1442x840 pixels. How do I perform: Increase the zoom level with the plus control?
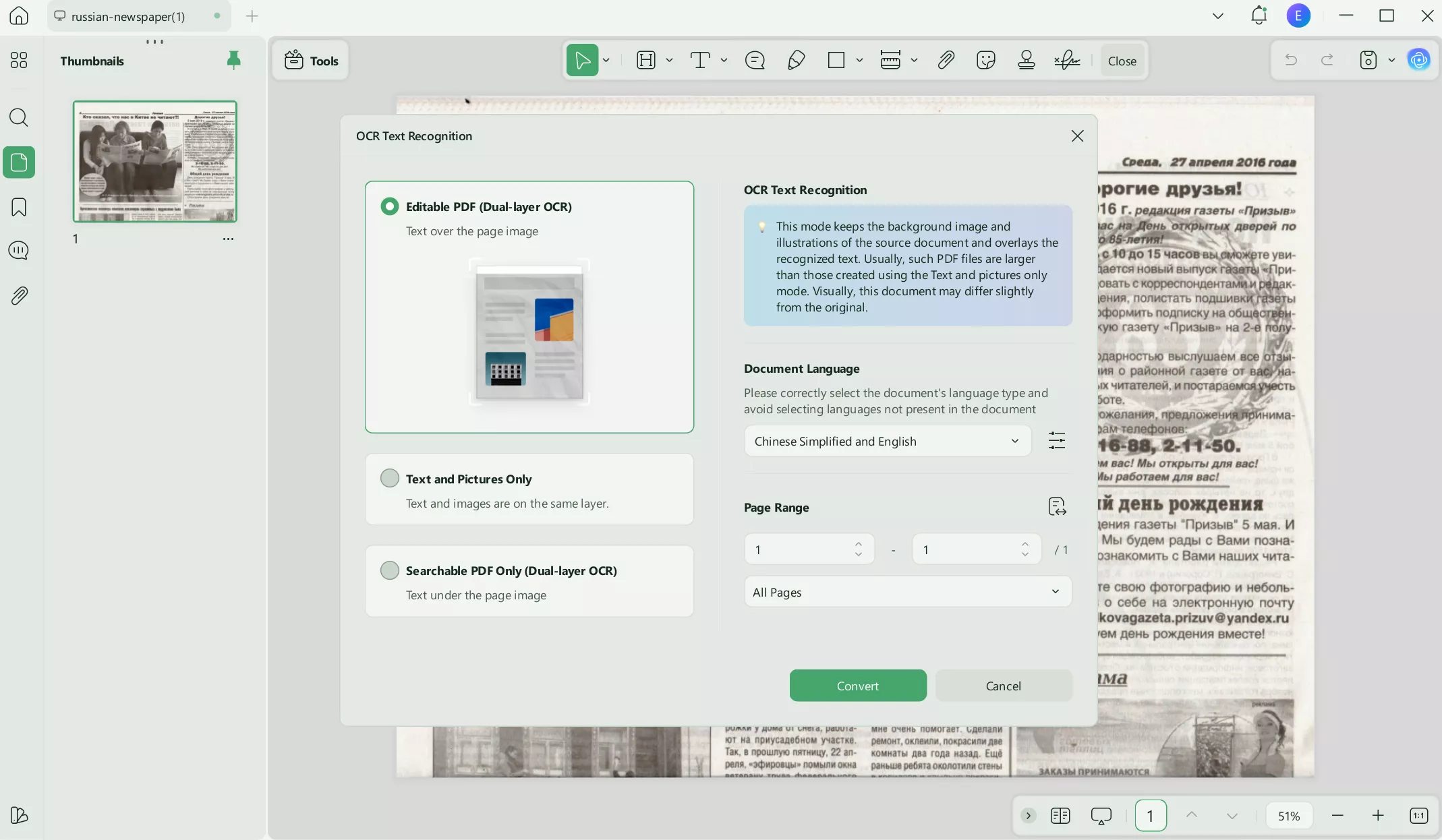tap(1379, 816)
